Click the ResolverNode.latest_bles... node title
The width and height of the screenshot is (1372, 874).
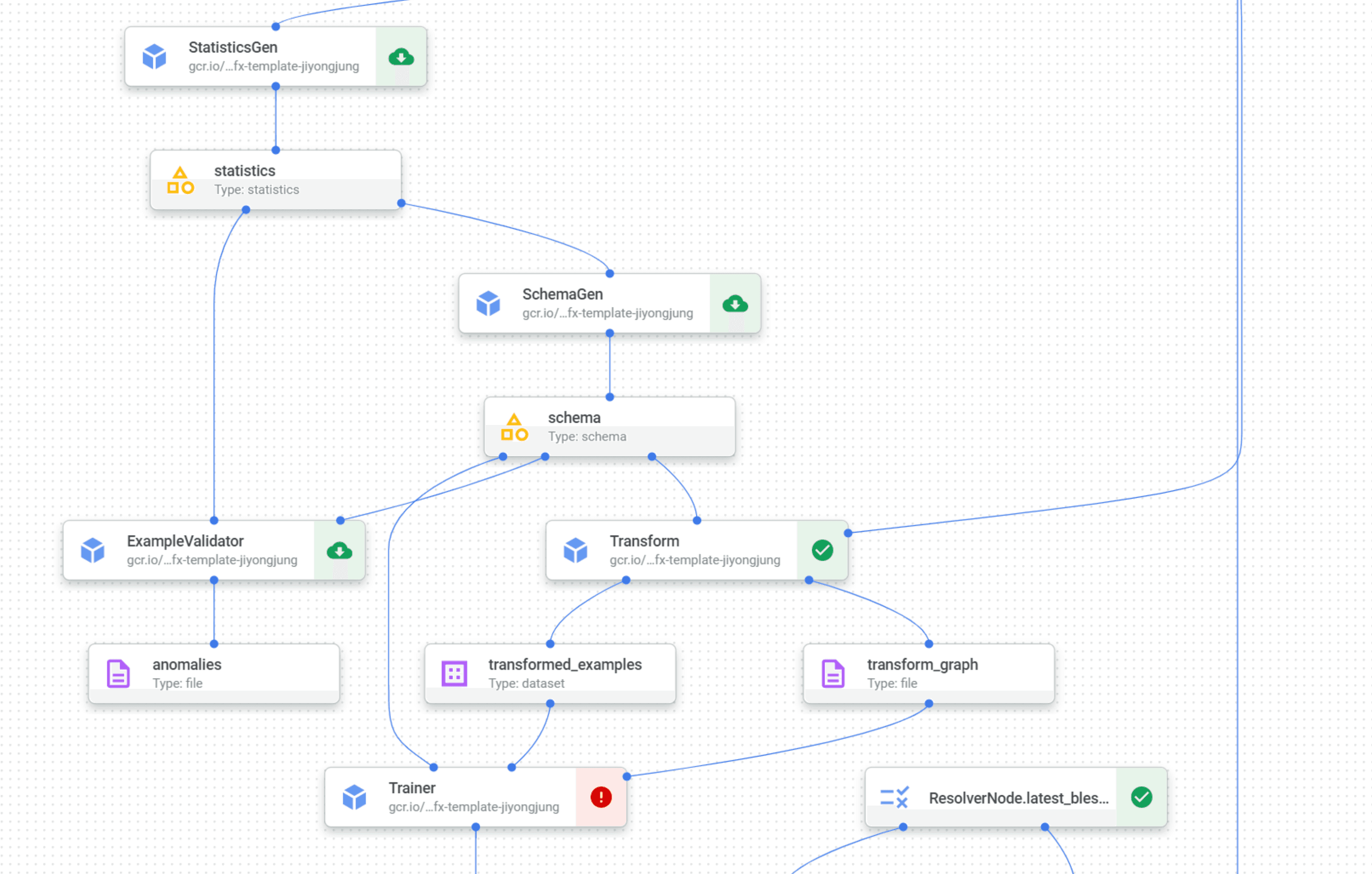click(x=1018, y=798)
